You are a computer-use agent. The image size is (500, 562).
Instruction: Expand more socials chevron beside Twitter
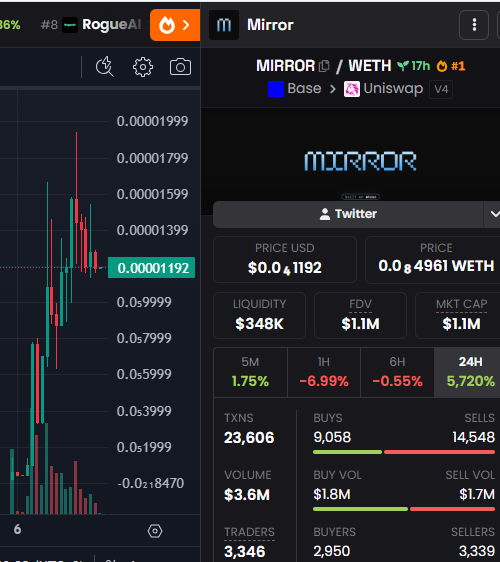[494, 214]
